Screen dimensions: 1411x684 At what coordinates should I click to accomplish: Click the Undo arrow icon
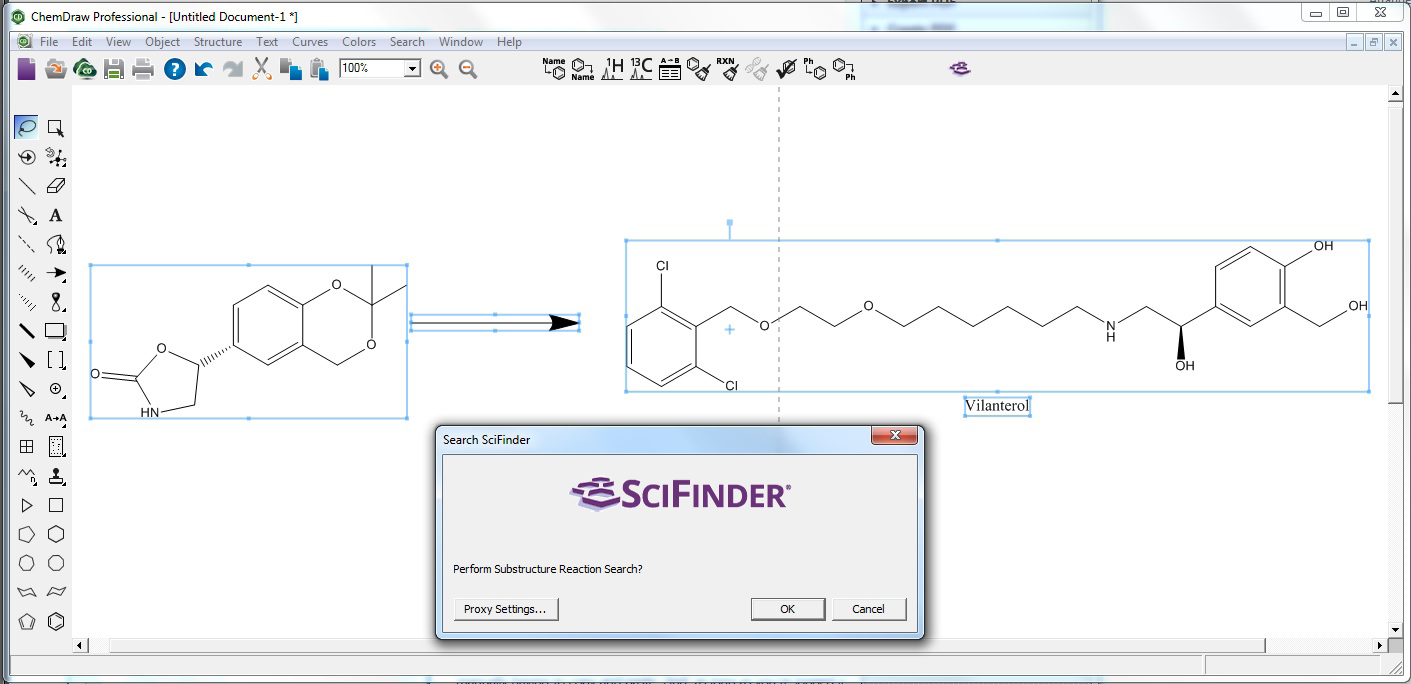[x=204, y=68]
